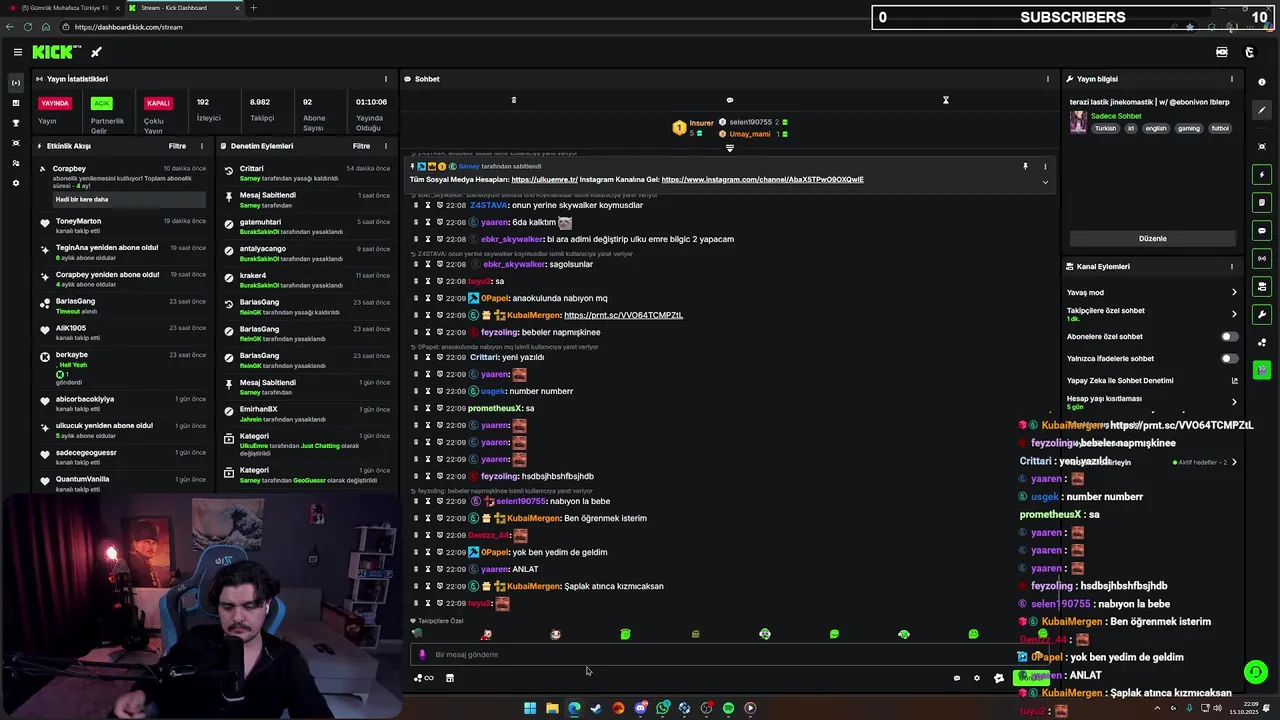Open the shop icon below message box
1280x720 pixels.
coord(450,678)
